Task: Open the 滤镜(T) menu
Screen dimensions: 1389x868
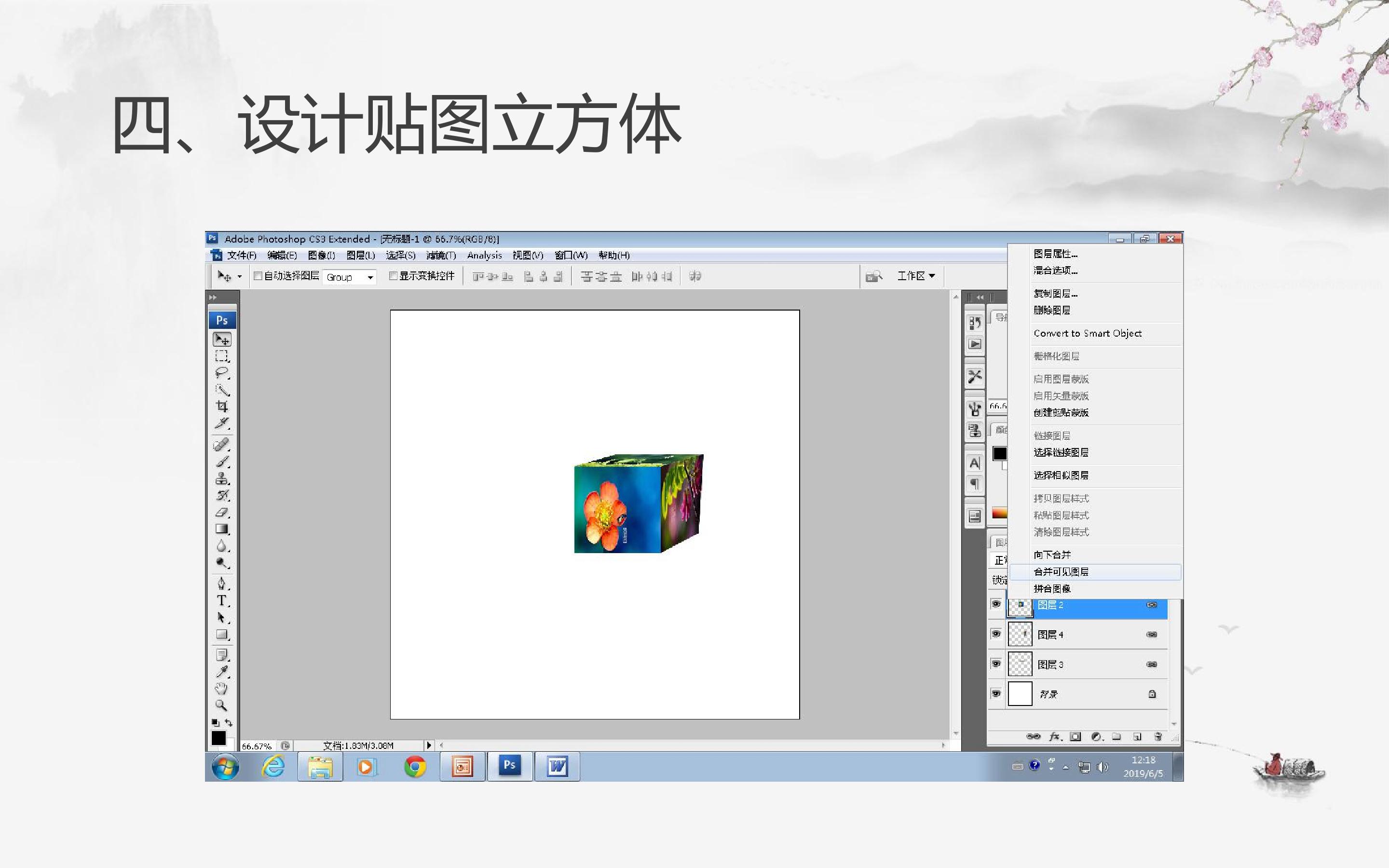Action: [x=441, y=256]
